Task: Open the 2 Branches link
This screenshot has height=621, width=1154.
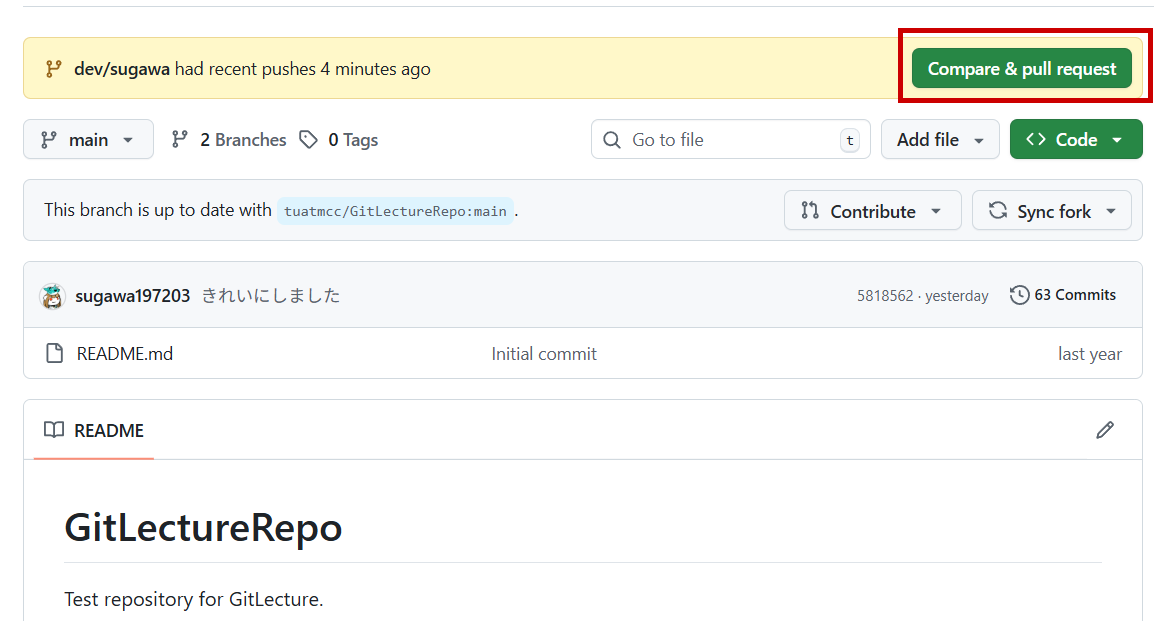Action: [229, 140]
